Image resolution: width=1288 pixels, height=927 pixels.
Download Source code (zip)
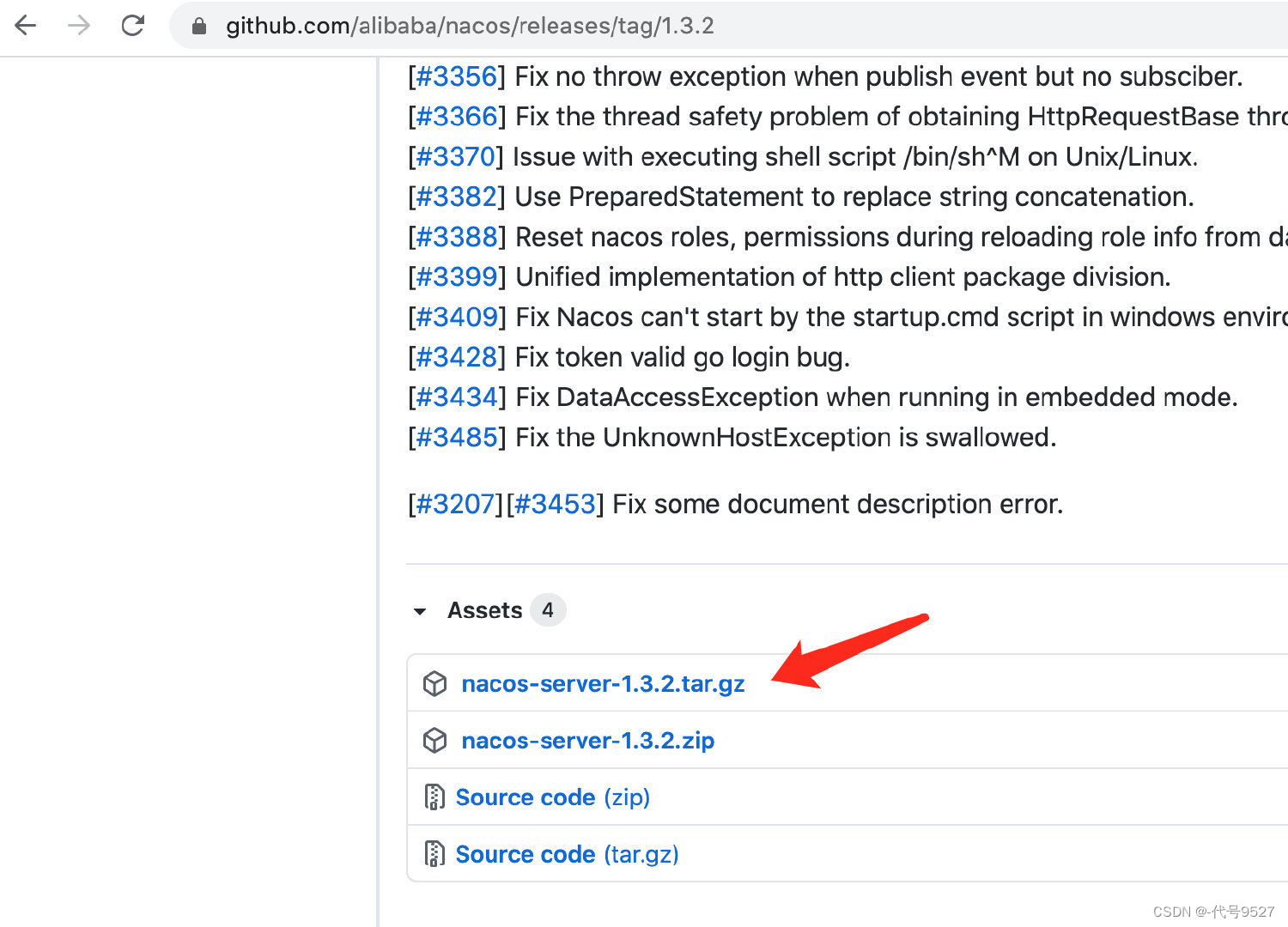[552, 797]
